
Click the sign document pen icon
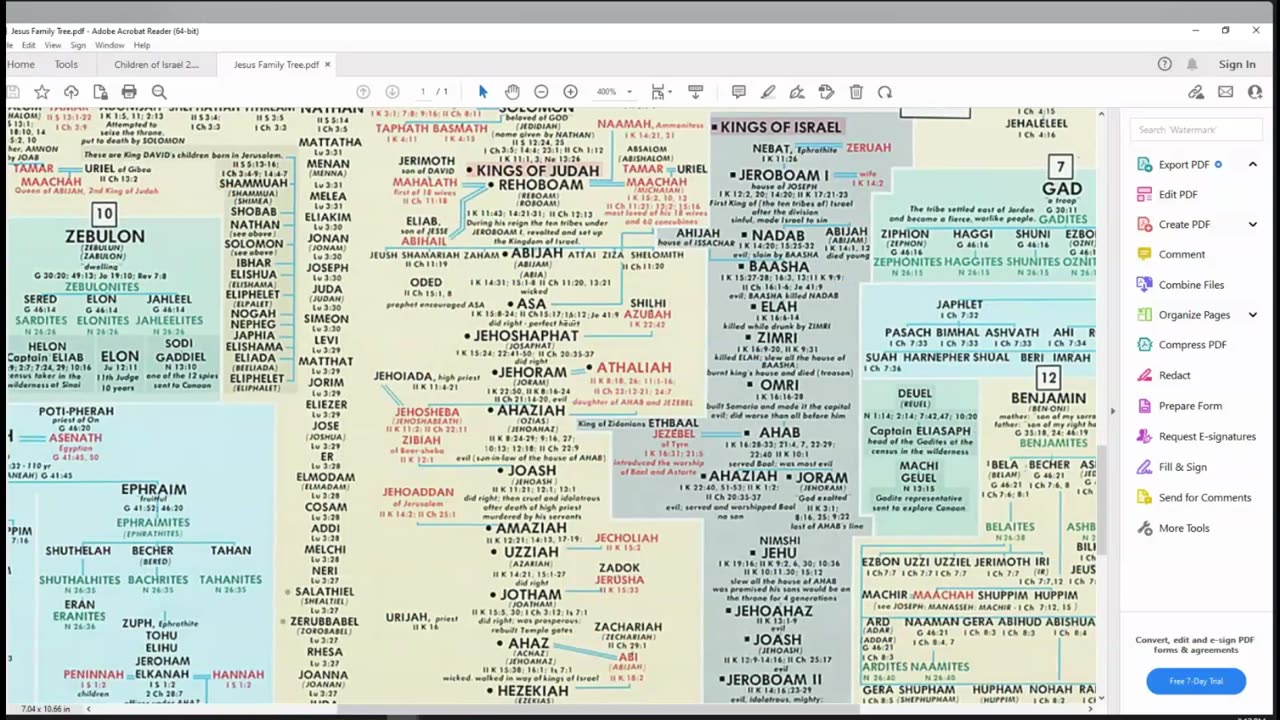point(797,92)
